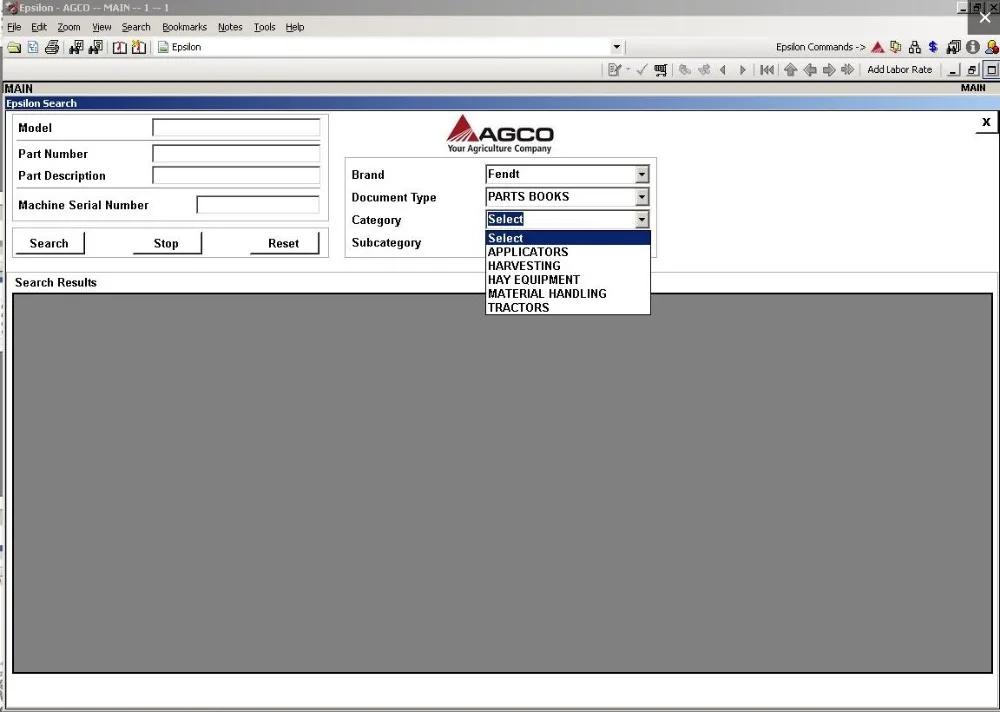Click the double right arrow icon
This screenshot has width=1000, height=712.
click(x=848, y=70)
